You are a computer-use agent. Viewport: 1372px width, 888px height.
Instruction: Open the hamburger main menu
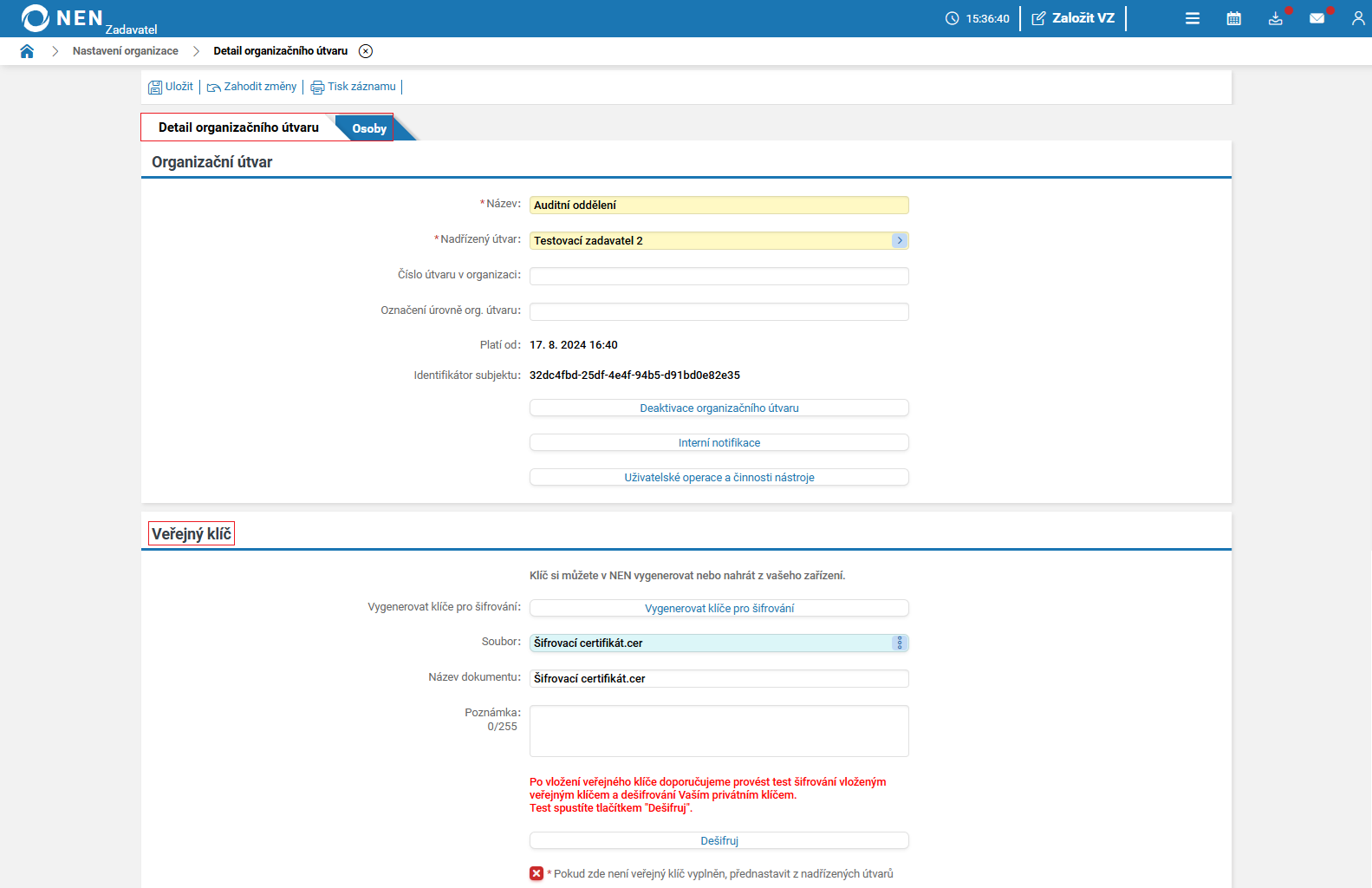click(1193, 18)
